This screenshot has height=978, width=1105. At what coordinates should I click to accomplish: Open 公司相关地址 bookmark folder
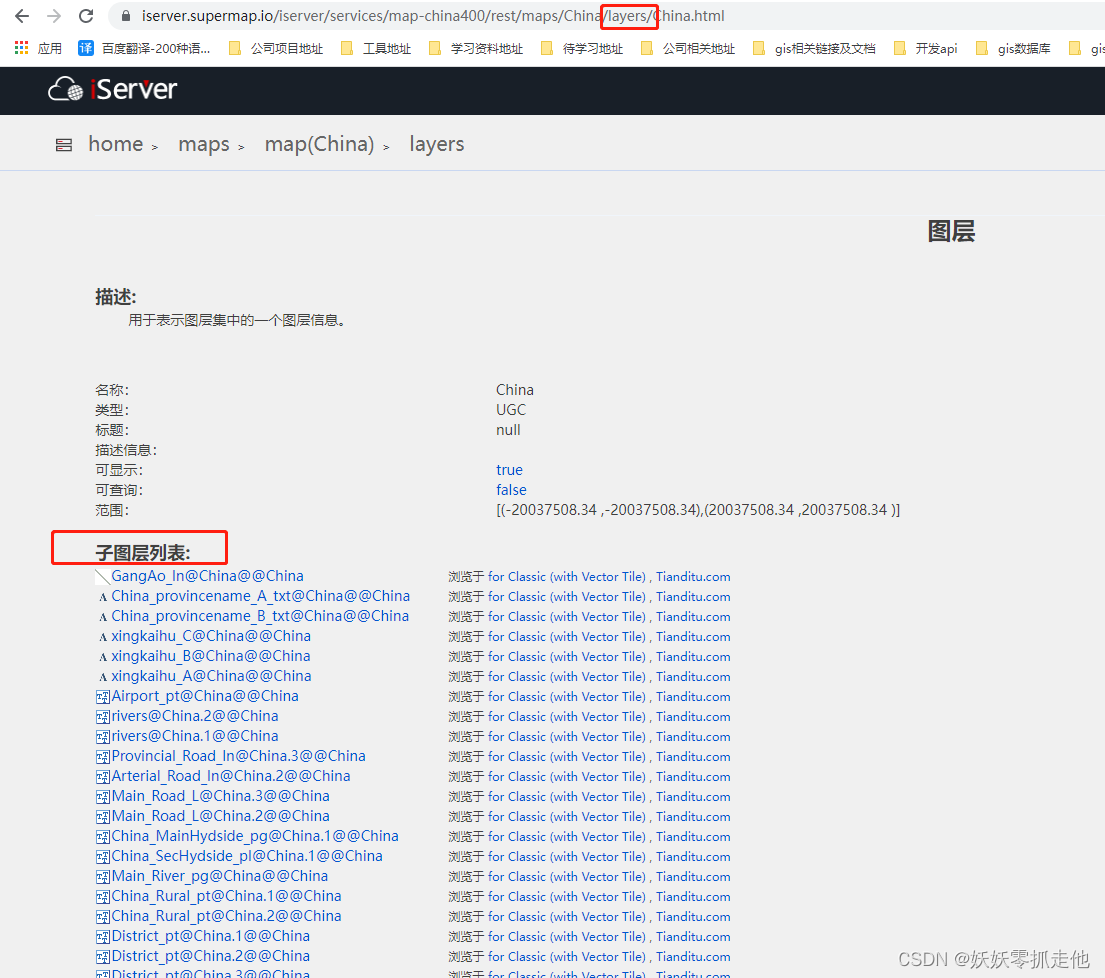click(688, 48)
